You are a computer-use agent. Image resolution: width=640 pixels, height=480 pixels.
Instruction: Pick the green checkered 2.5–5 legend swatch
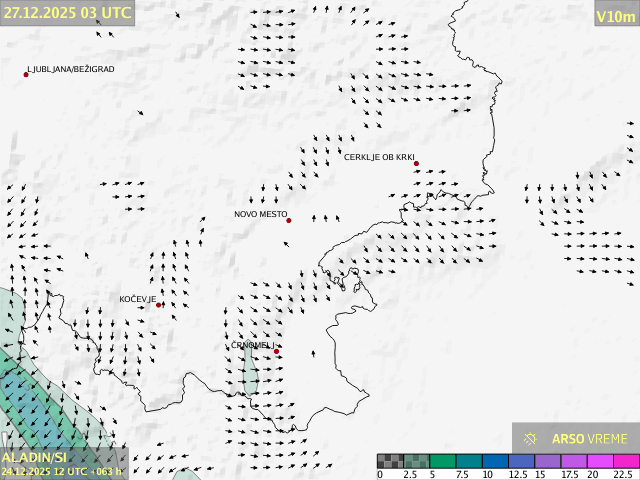[x=416, y=461]
